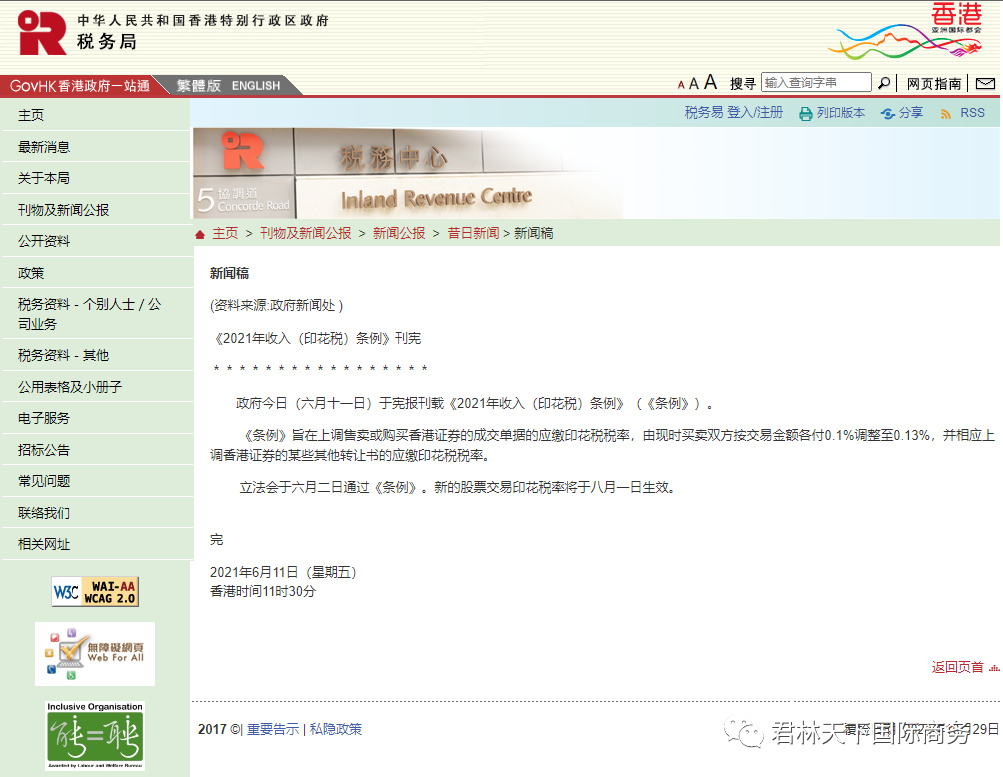Click the 分享 share icon
This screenshot has height=777, width=1003.
coord(886,112)
